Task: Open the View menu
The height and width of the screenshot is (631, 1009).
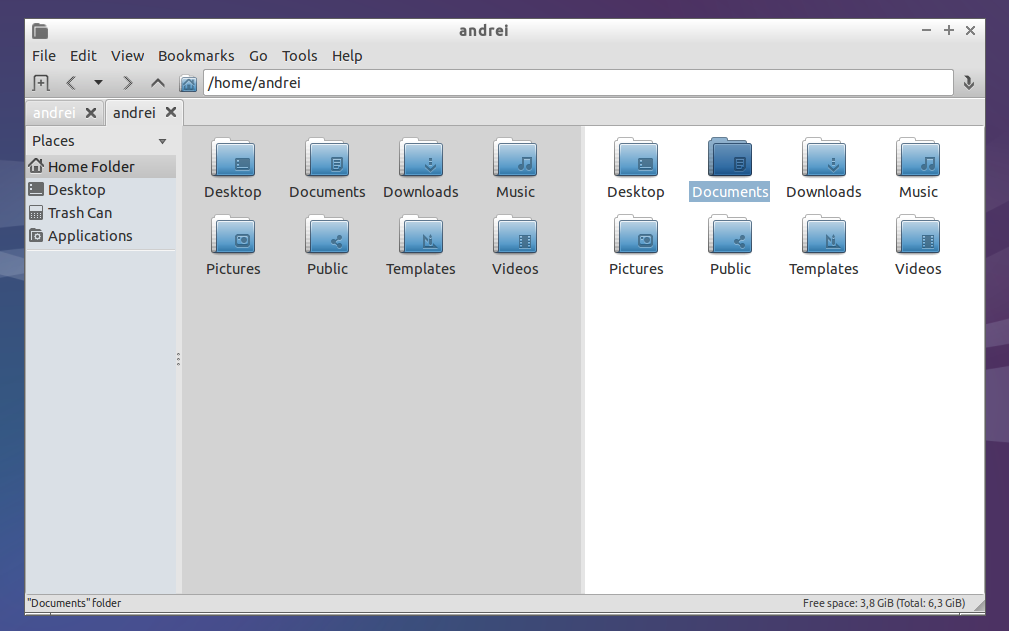Action: pyautogui.click(x=127, y=56)
